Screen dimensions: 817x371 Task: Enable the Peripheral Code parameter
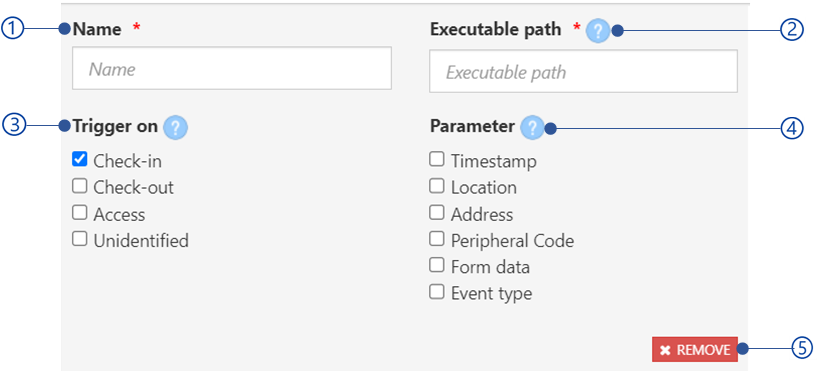click(x=437, y=239)
